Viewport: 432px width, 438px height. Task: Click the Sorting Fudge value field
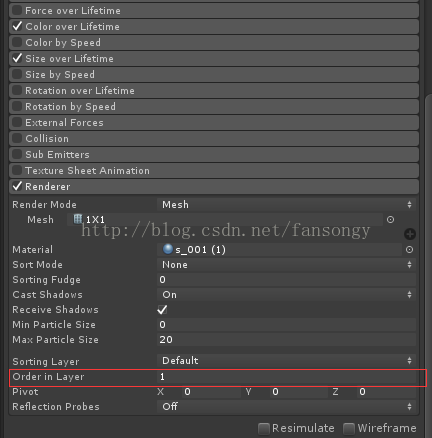286,280
